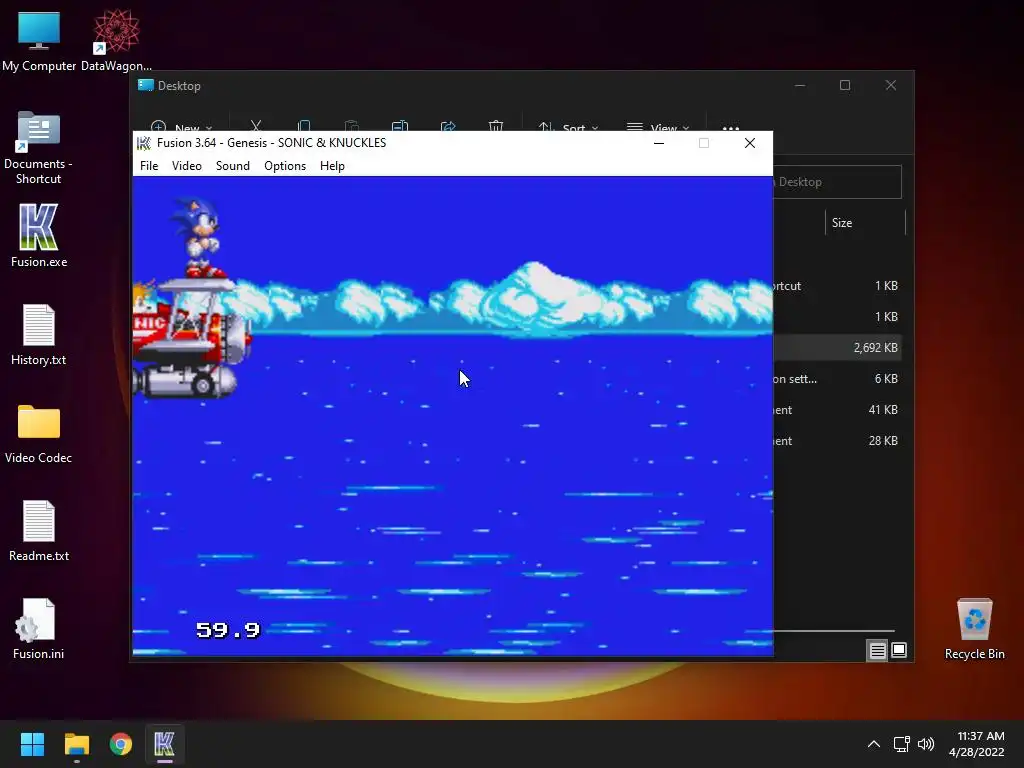Select the History.txt file icon
The width and height of the screenshot is (1024, 768).
coord(39,335)
